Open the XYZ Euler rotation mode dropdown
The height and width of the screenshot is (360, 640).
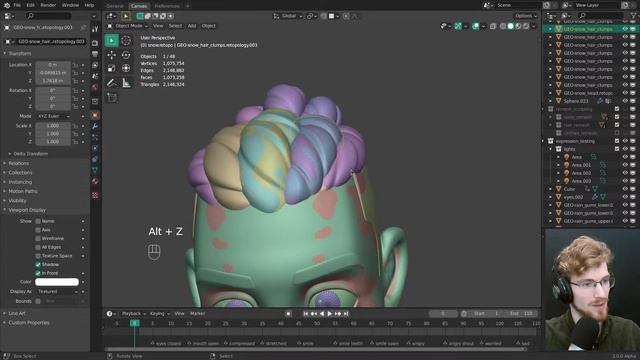coord(53,116)
